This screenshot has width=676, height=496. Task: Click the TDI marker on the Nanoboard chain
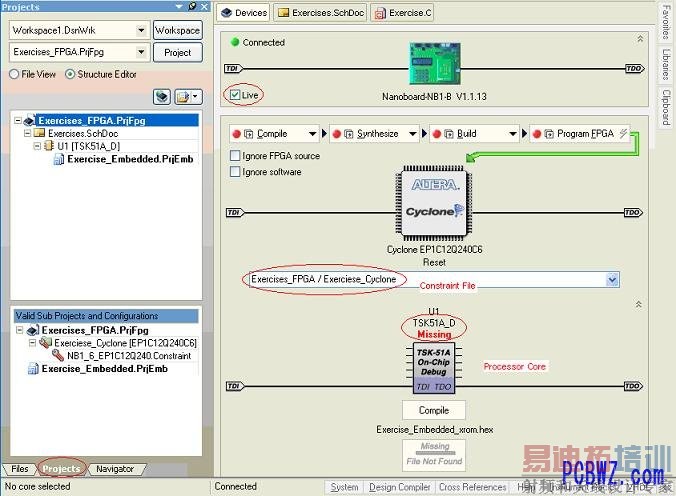point(234,68)
